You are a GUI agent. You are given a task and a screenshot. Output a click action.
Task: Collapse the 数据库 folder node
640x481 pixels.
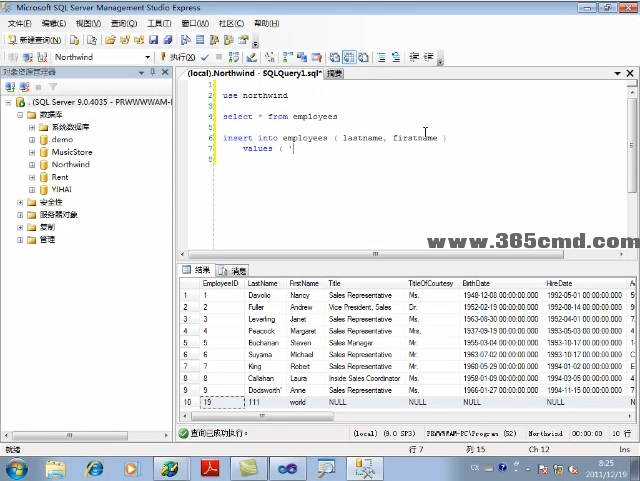coord(20,115)
